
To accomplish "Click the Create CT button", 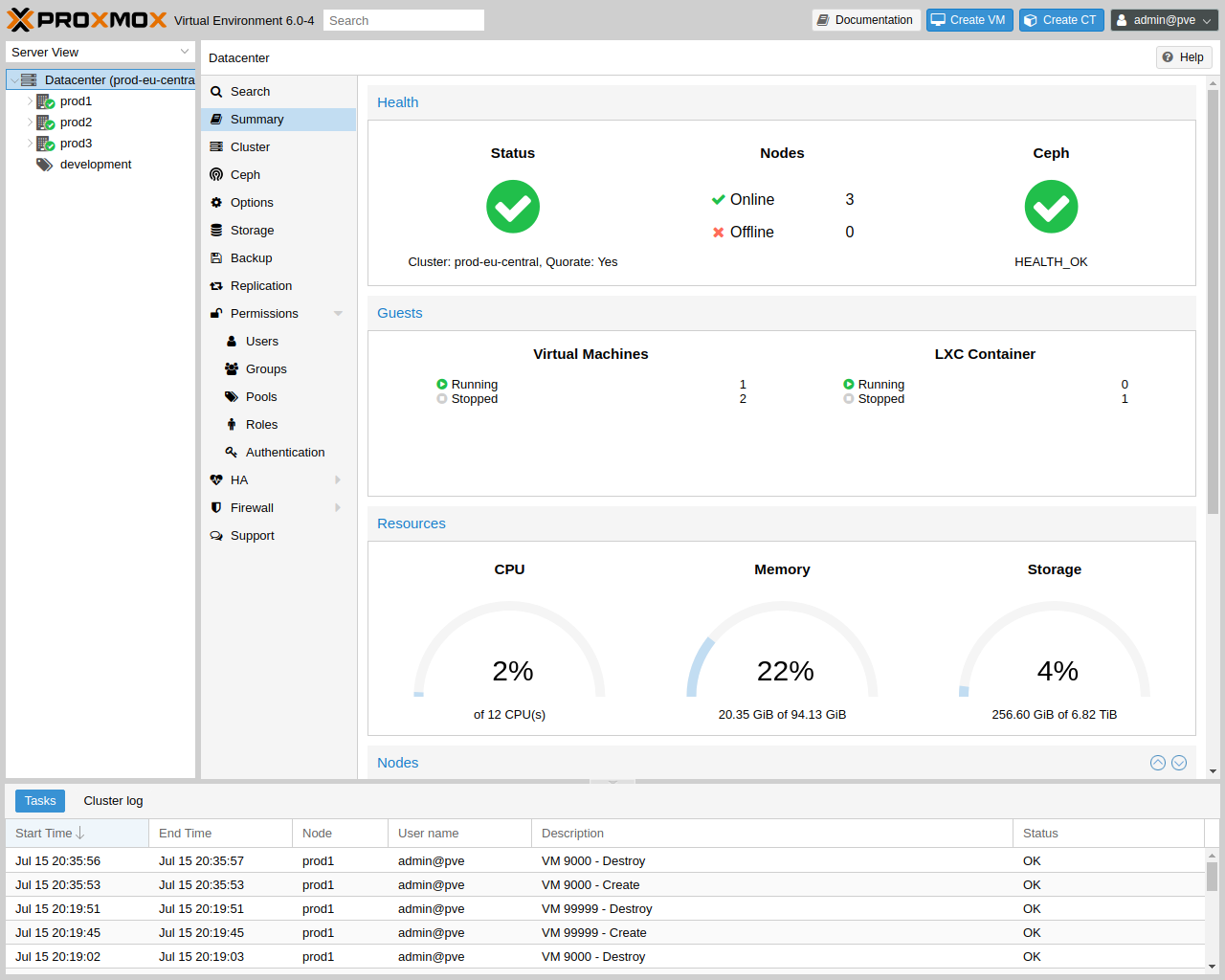I will [1060, 19].
